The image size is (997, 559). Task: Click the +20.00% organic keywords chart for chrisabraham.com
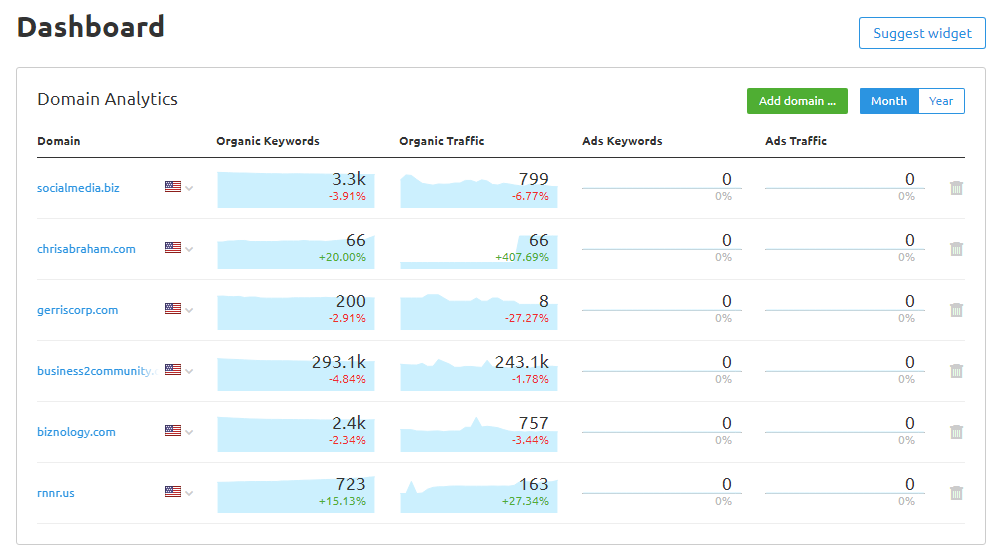pyautogui.click(x=296, y=250)
